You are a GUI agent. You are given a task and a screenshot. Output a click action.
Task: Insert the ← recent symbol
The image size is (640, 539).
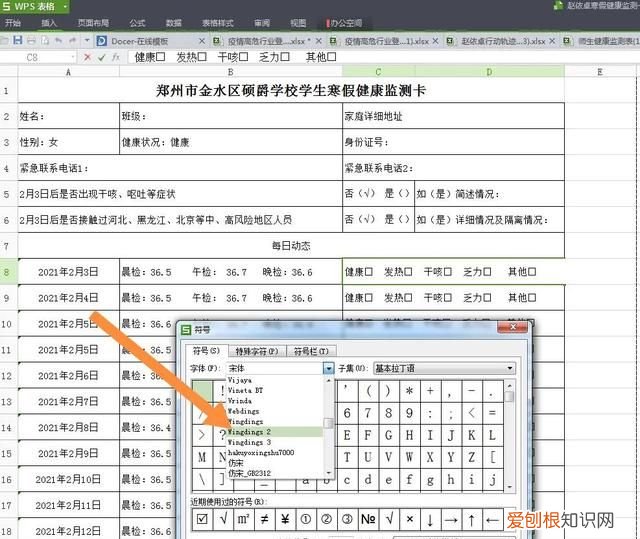[x=492, y=519]
